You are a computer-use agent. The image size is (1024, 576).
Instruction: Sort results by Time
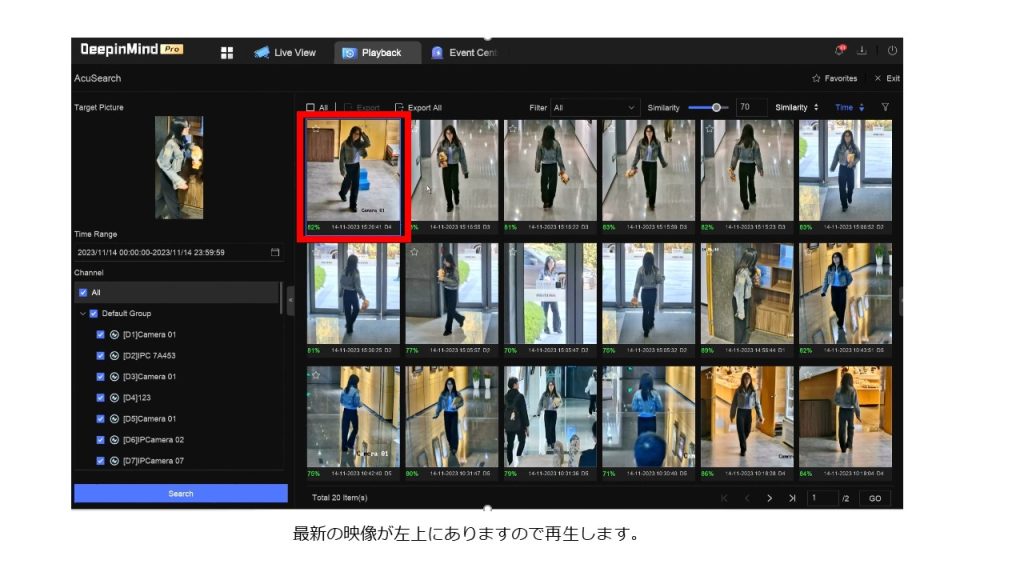pos(849,107)
